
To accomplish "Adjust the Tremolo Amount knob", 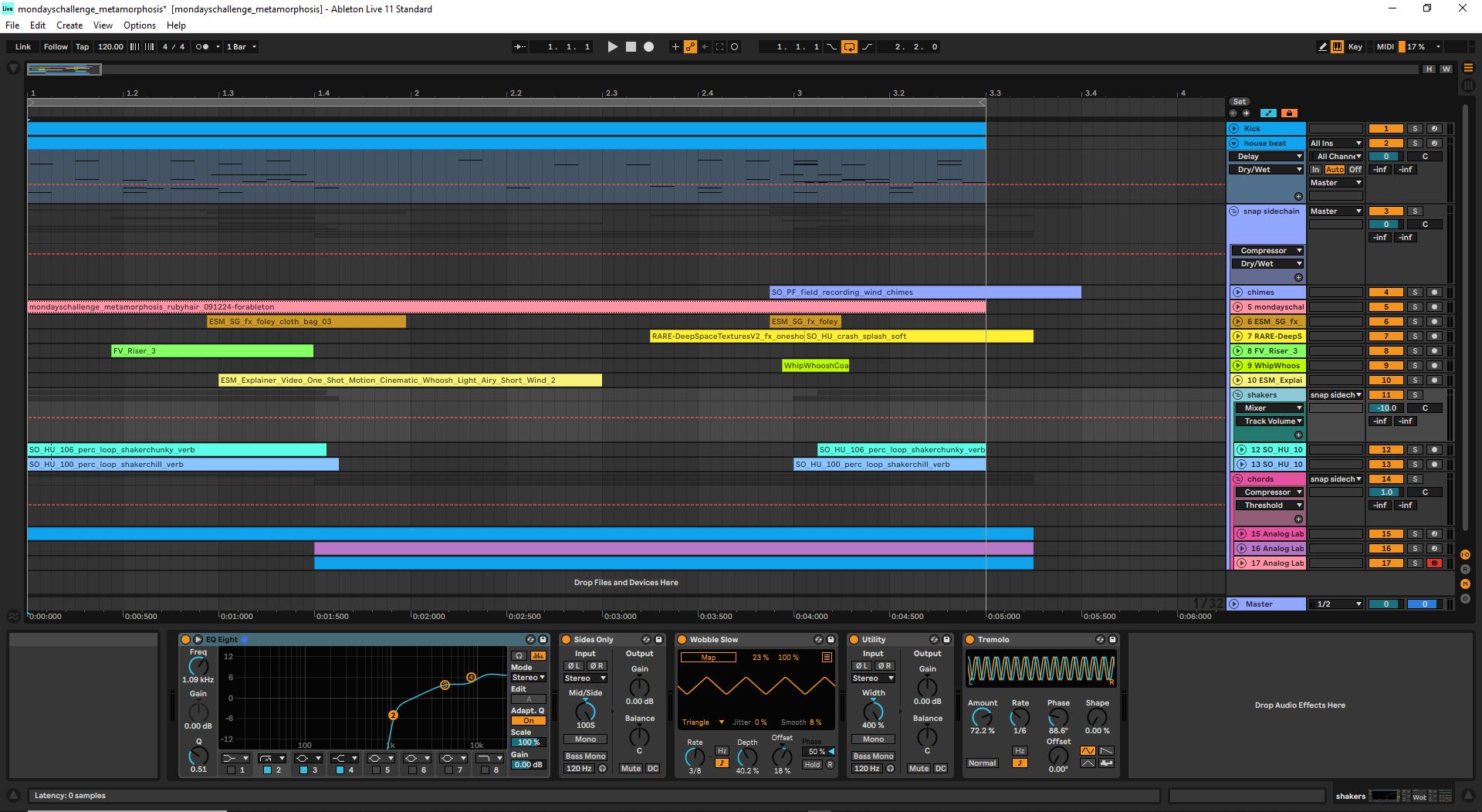I will [x=982, y=717].
